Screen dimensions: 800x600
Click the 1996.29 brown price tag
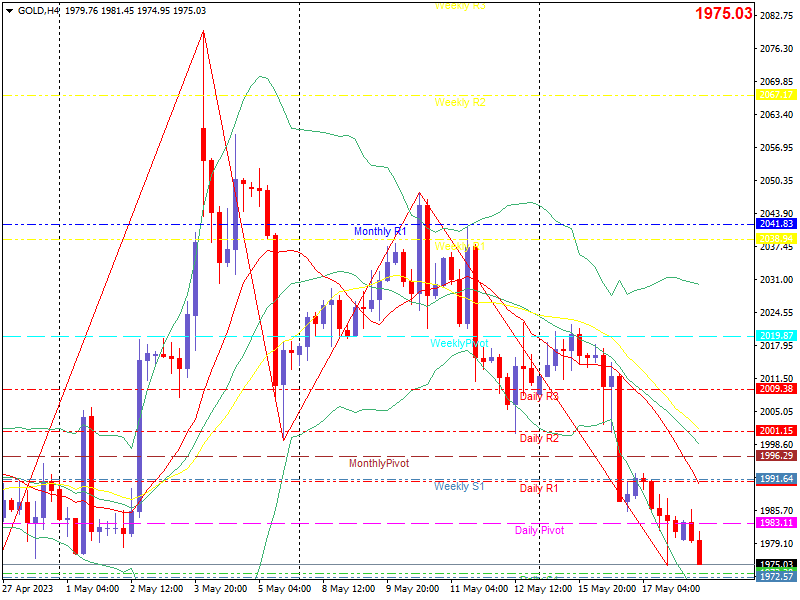tap(777, 456)
